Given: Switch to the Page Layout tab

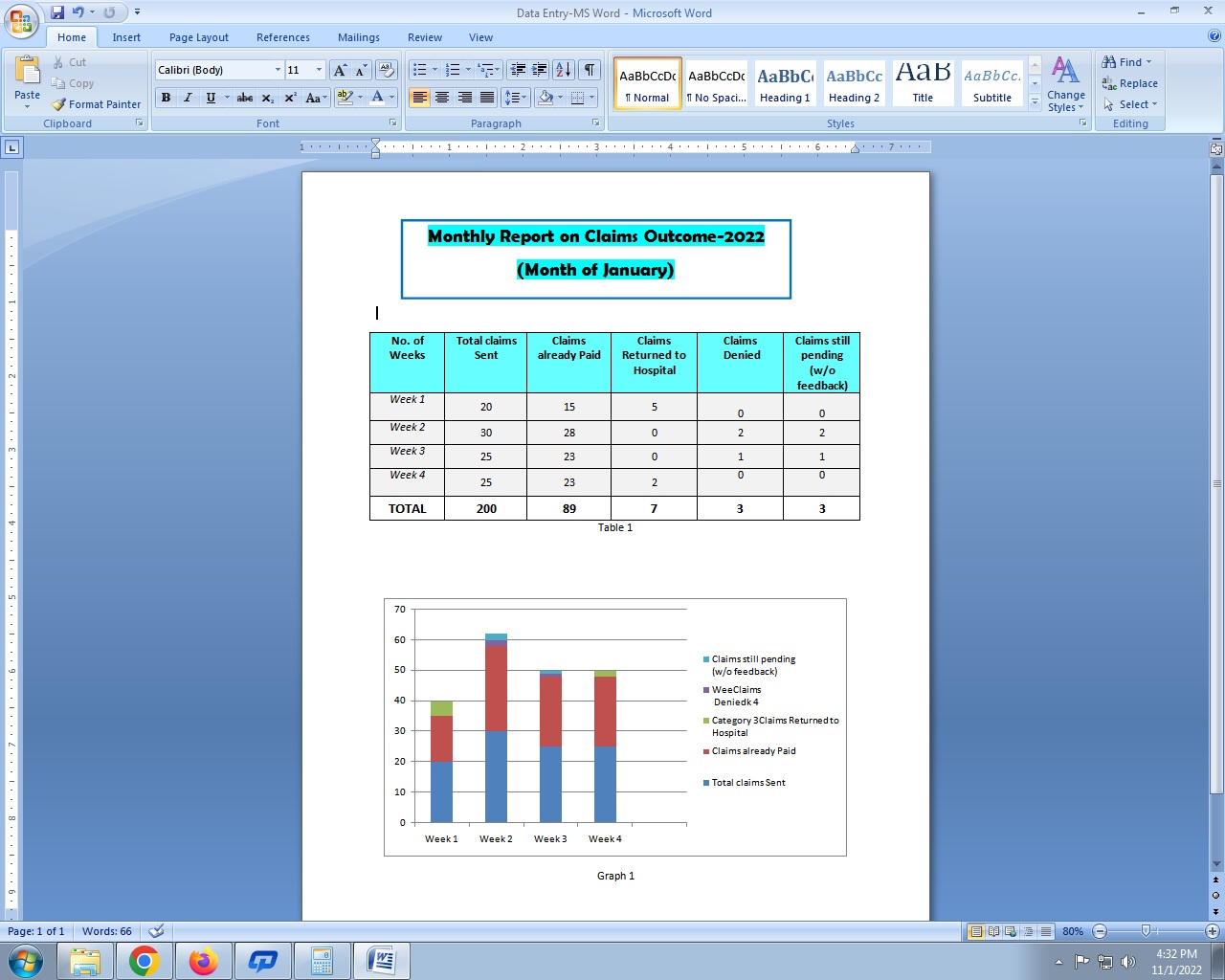Looking at the screenshot, I should pos(199,37).
